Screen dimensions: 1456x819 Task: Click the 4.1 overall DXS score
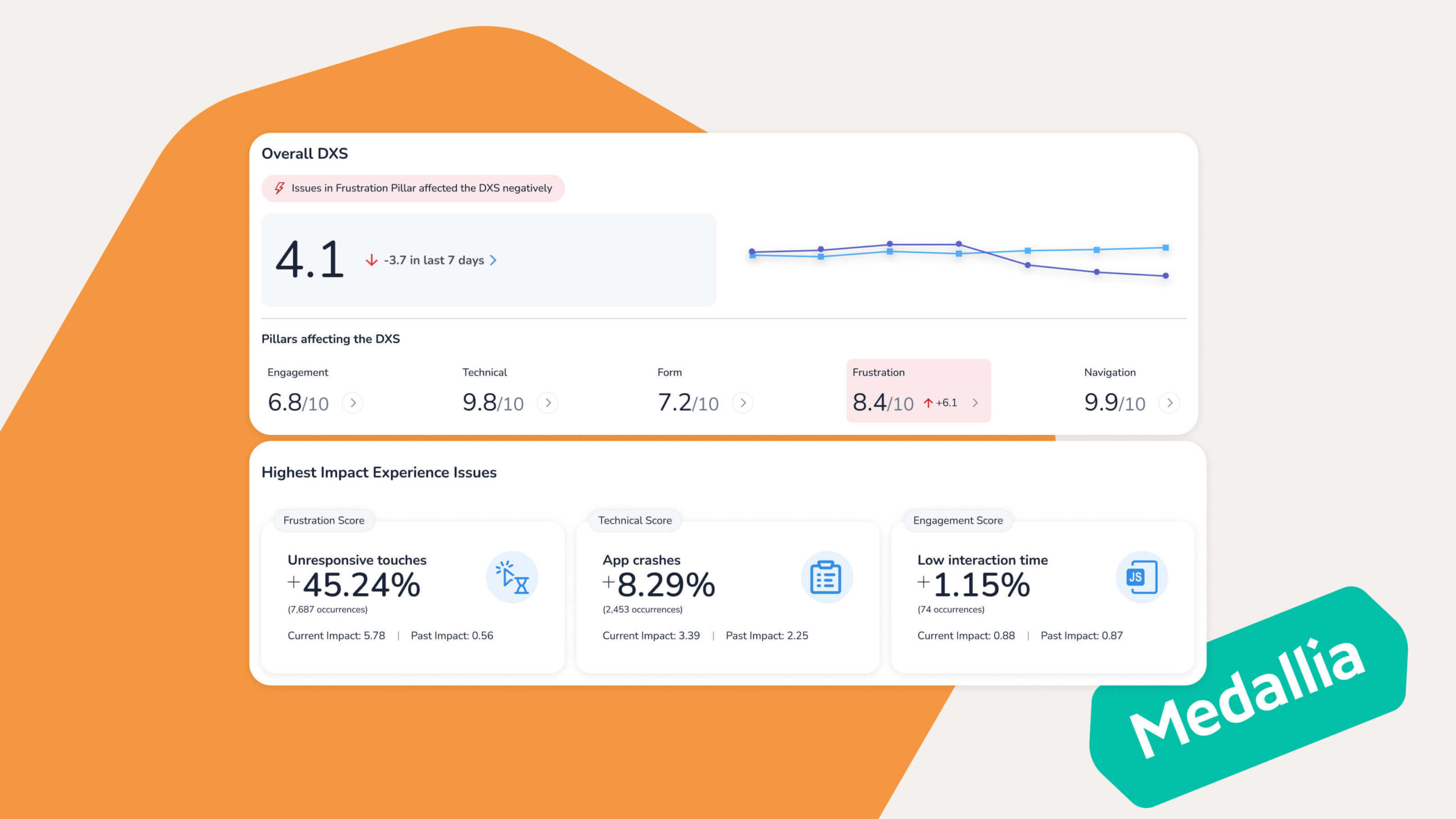click(x=310, y=260)
